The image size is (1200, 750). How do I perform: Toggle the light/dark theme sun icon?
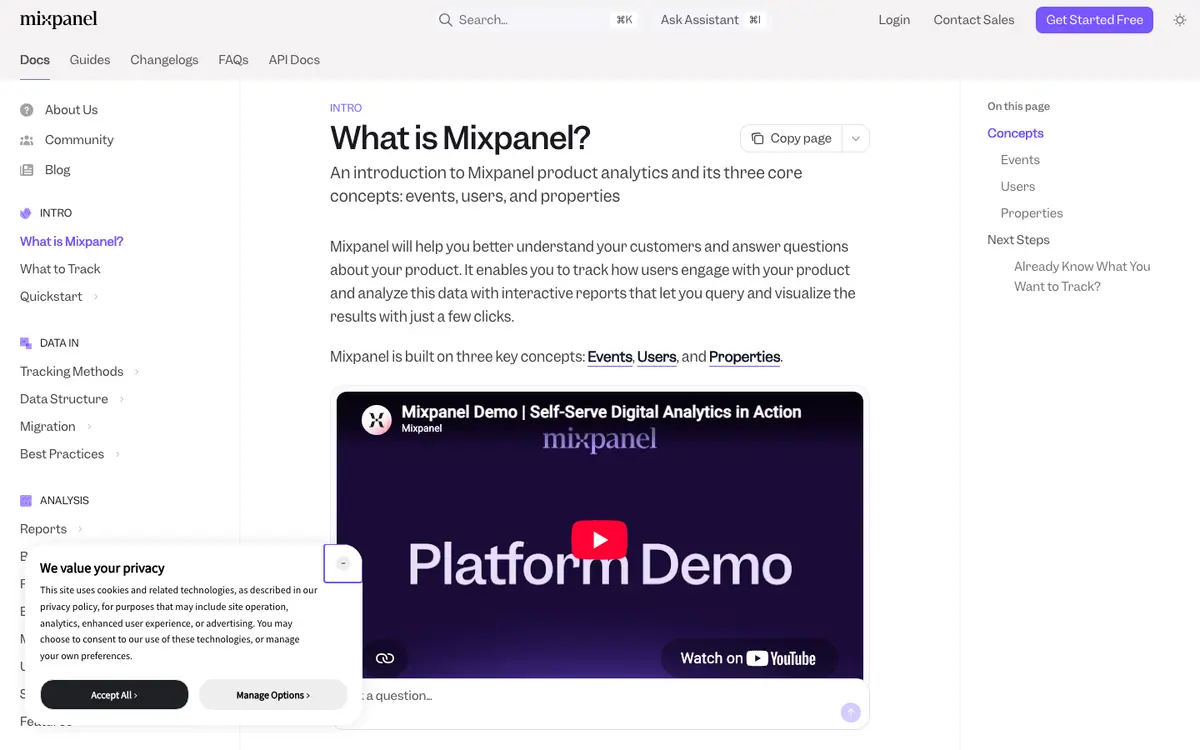tap(1180, 20)
